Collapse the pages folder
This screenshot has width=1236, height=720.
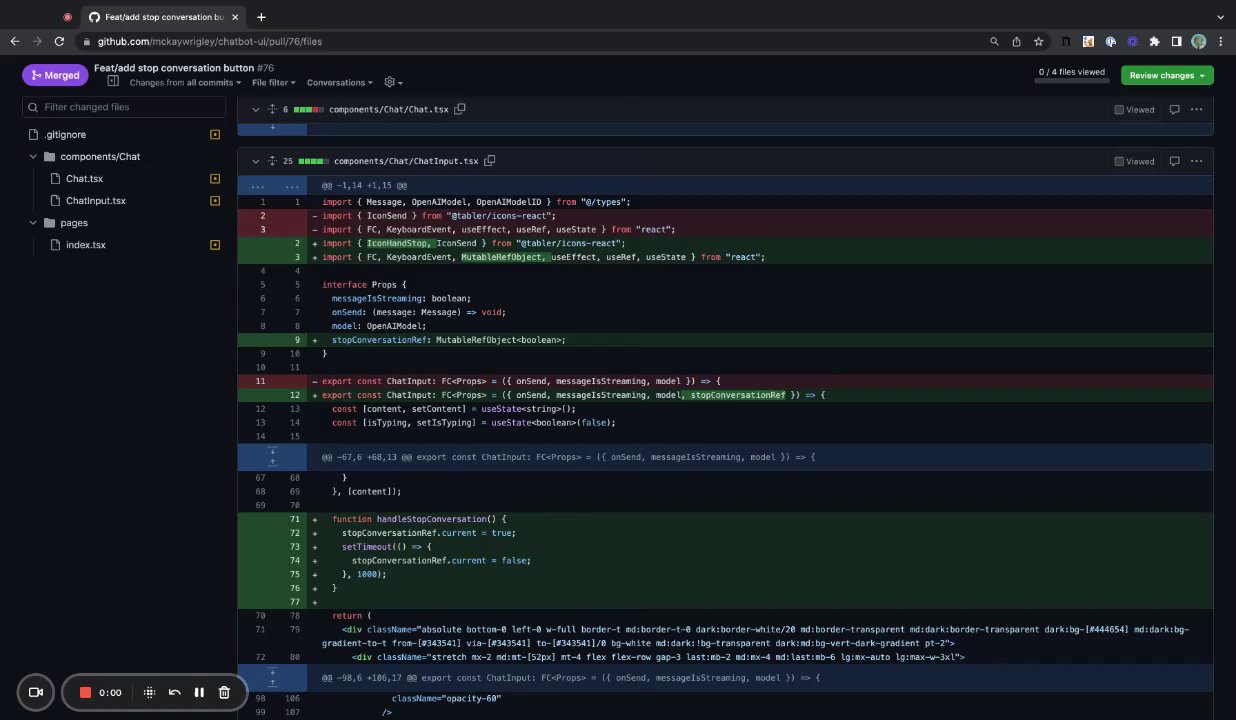click(33, 223)
